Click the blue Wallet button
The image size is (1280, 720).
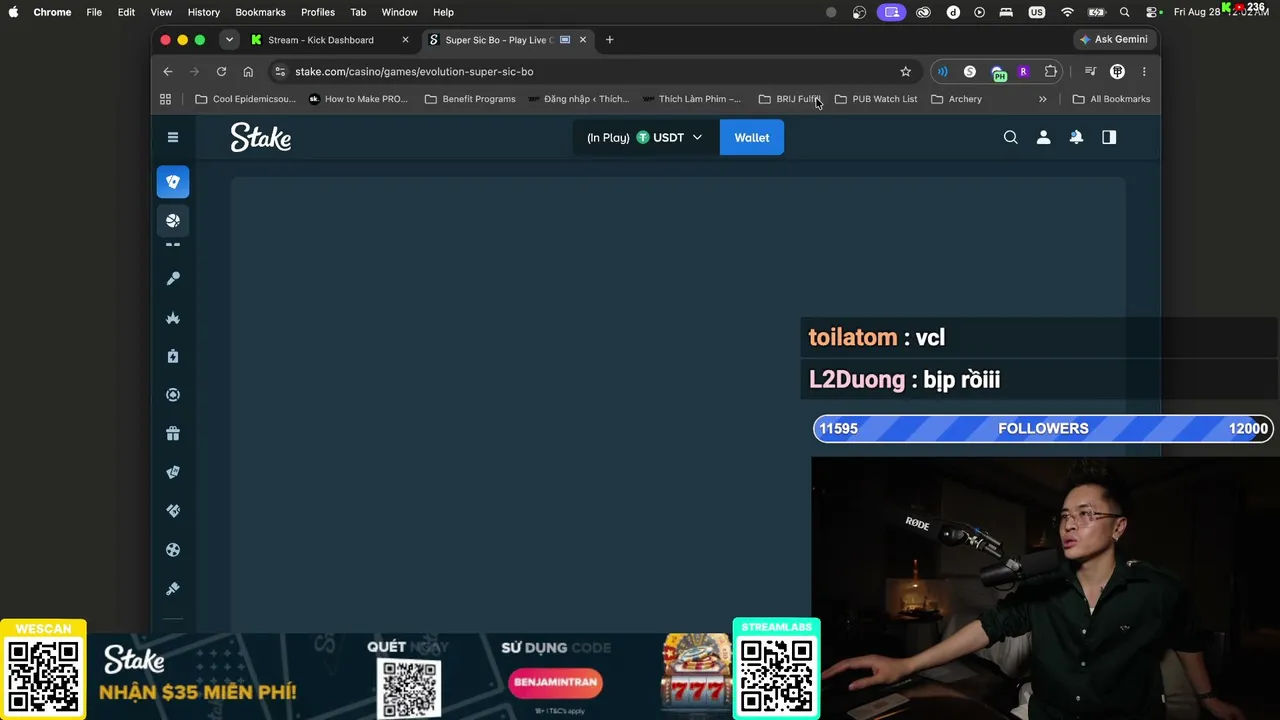coord(752,137)
